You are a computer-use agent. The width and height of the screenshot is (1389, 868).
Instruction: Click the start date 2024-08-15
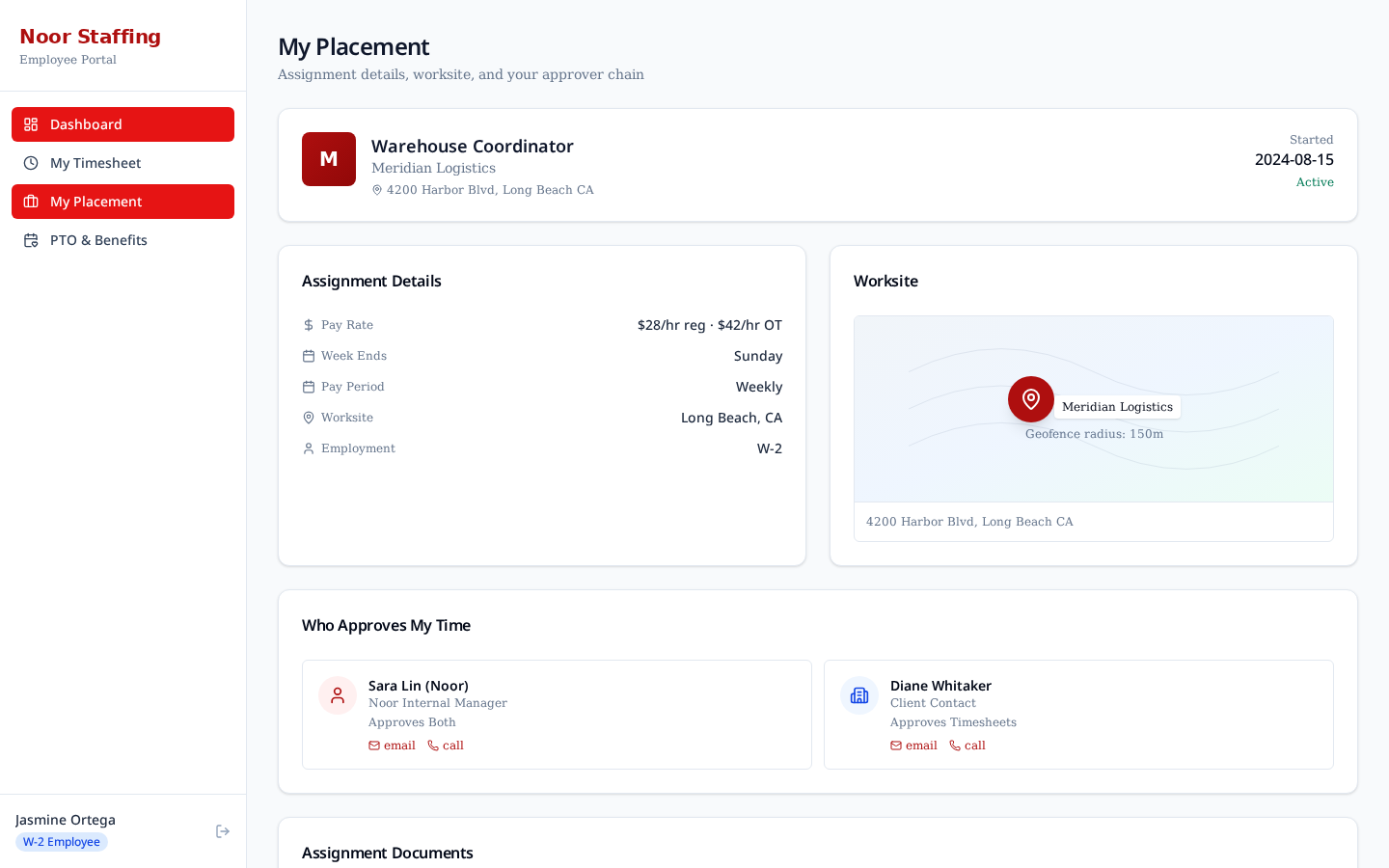pos(1294,159)
